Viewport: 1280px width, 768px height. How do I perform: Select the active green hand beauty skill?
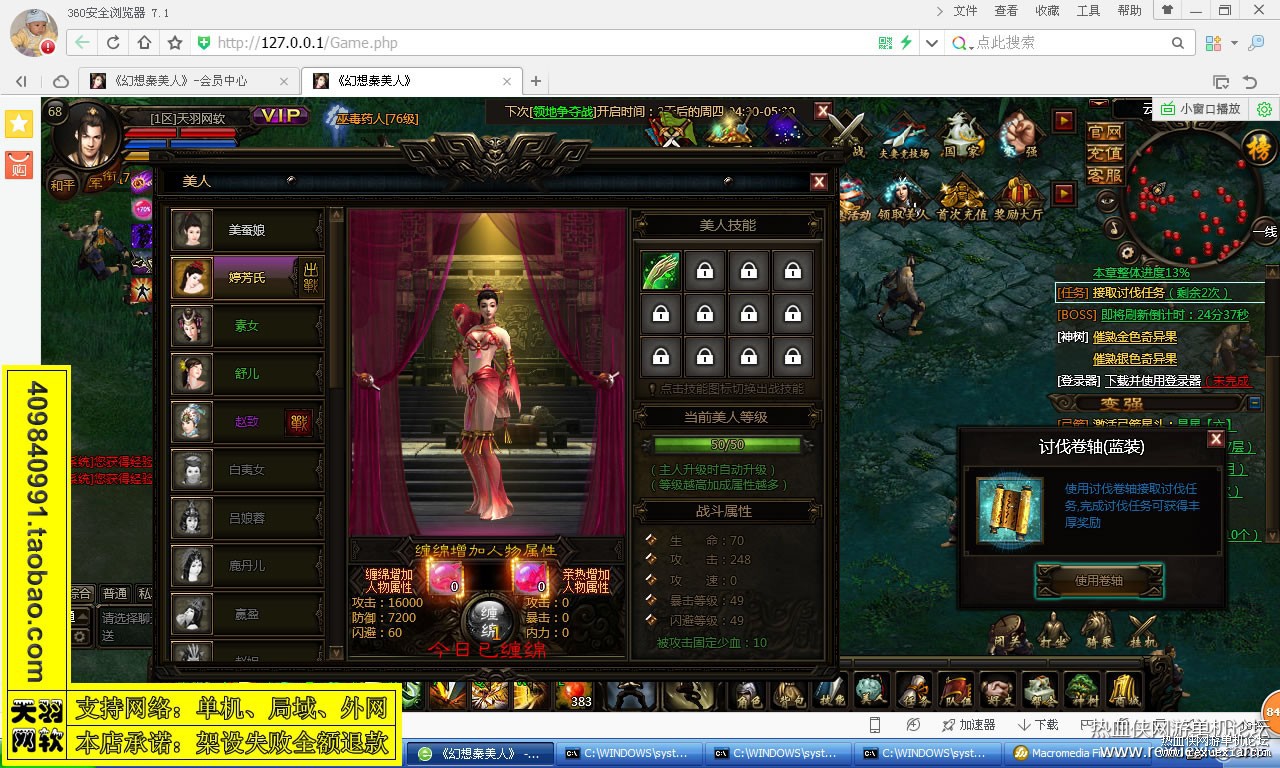pyautogui.click(x=661, y=270)
